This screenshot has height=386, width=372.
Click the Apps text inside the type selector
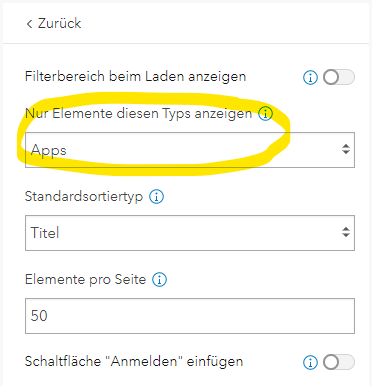tap(49, 151)
